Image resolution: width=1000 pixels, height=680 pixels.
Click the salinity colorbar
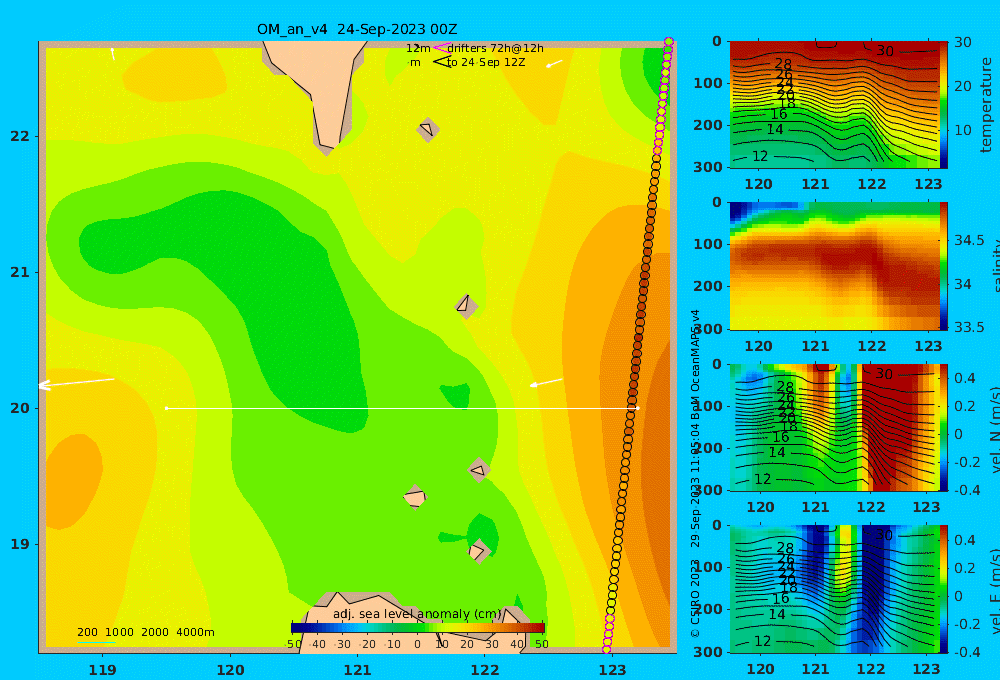pos(944,266)
